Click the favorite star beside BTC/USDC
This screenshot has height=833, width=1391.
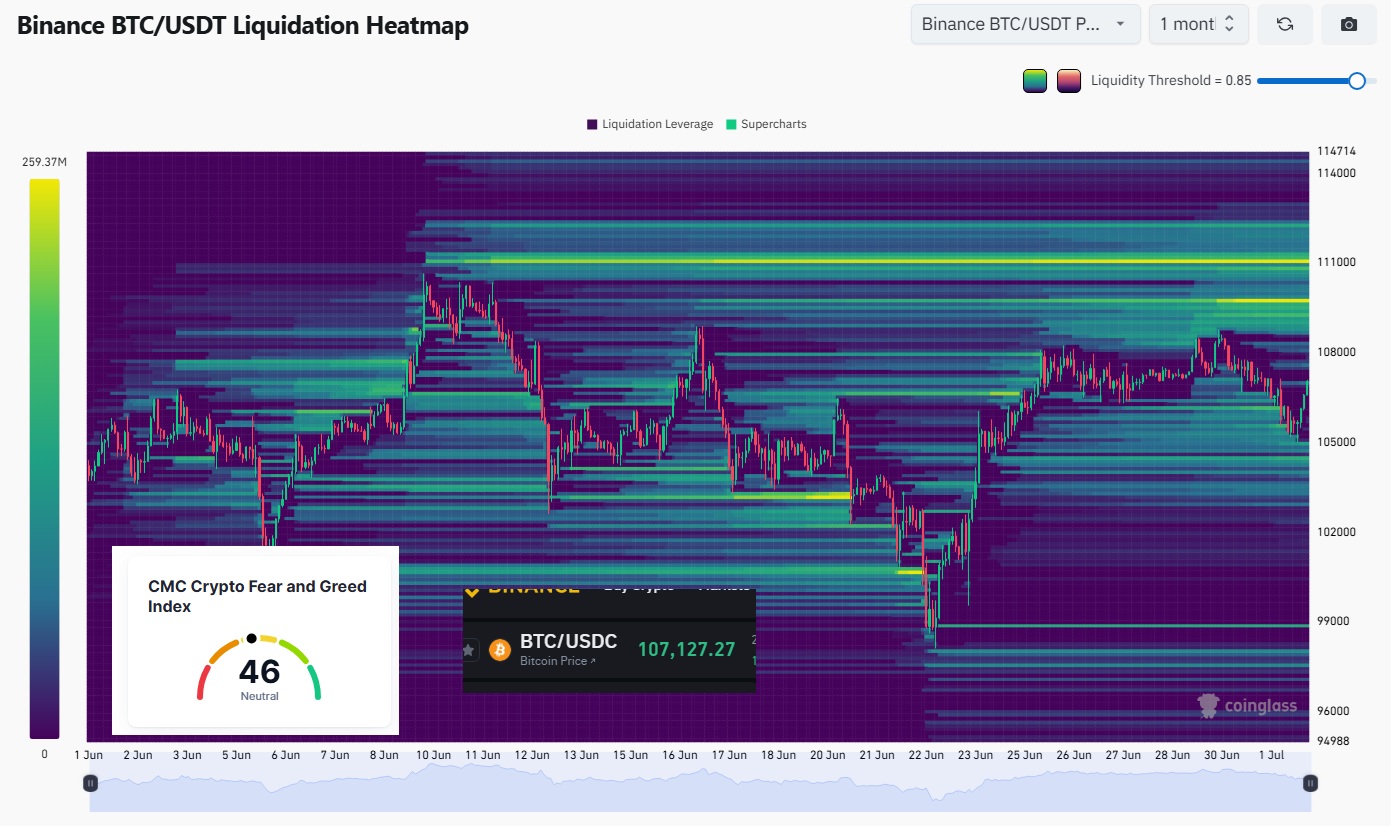point(470,651)
